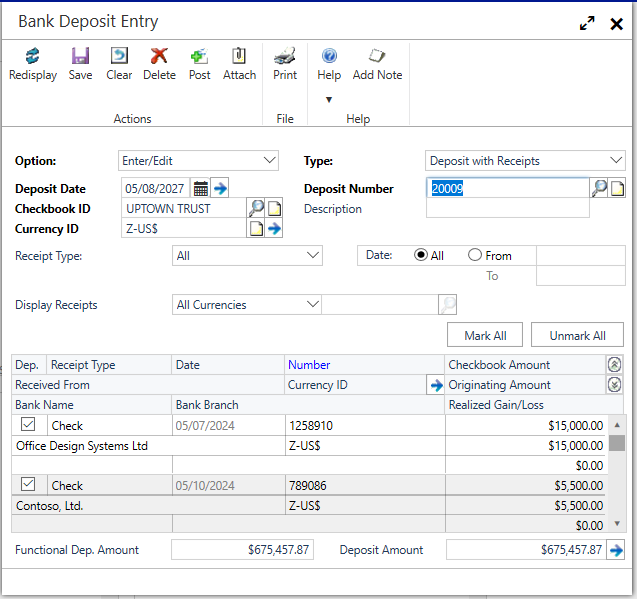Uncheck deposit checkbox for check 789086
This screenshot has width=637, height=599.
28,484
